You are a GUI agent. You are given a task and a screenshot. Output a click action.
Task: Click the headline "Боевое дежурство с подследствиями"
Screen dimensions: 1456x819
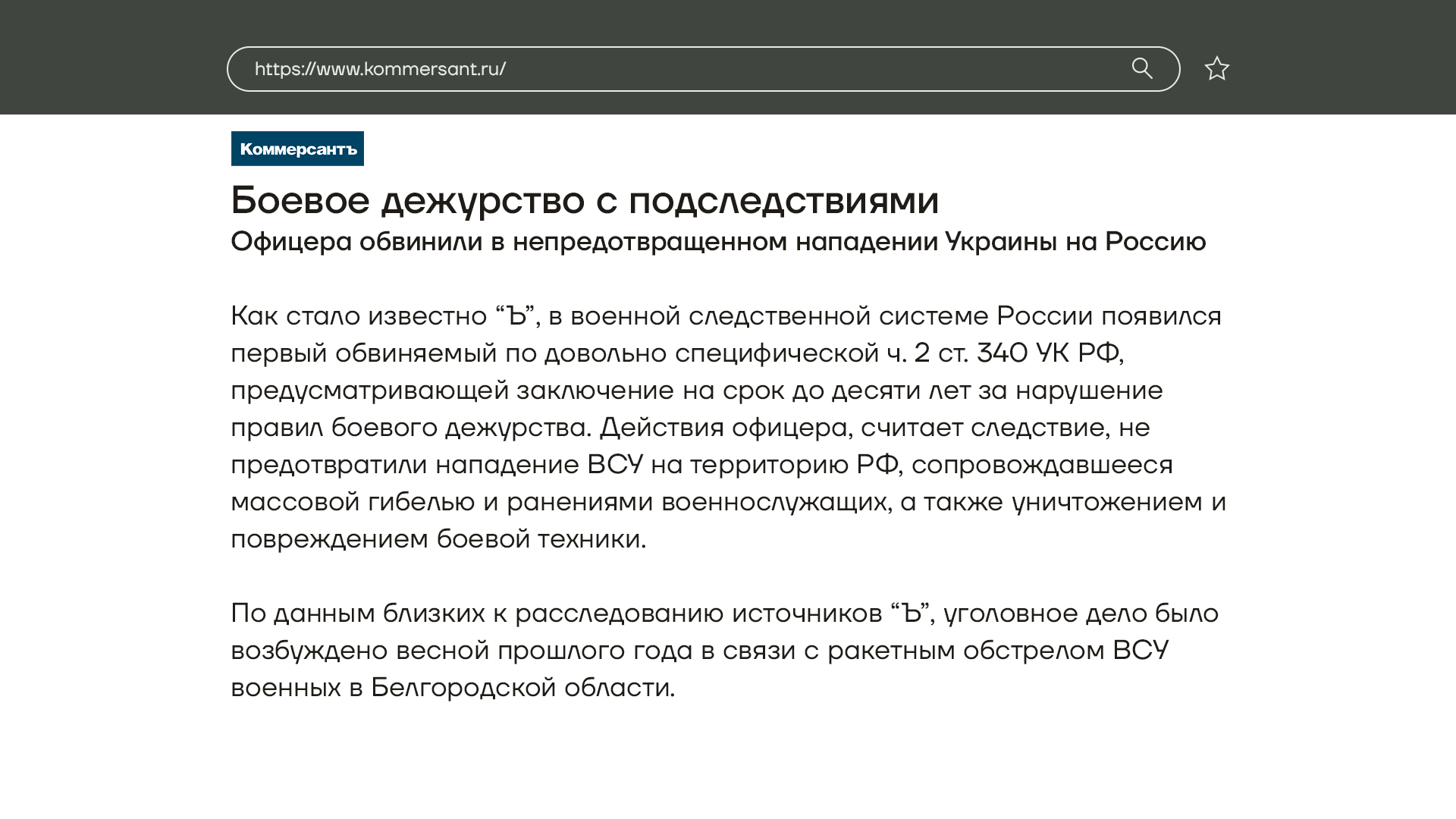point(585,200)
